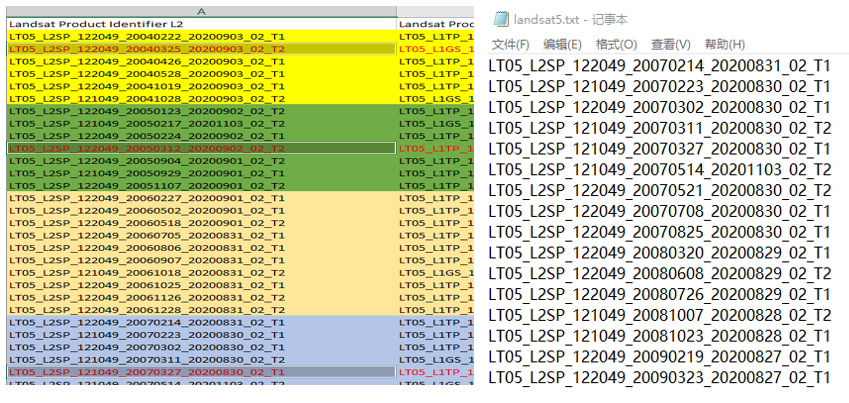Viewport: 849px width, 403px height.
Task: Select red column B cell LT05_L1TP beside 20050312
Action: (436, 148)
